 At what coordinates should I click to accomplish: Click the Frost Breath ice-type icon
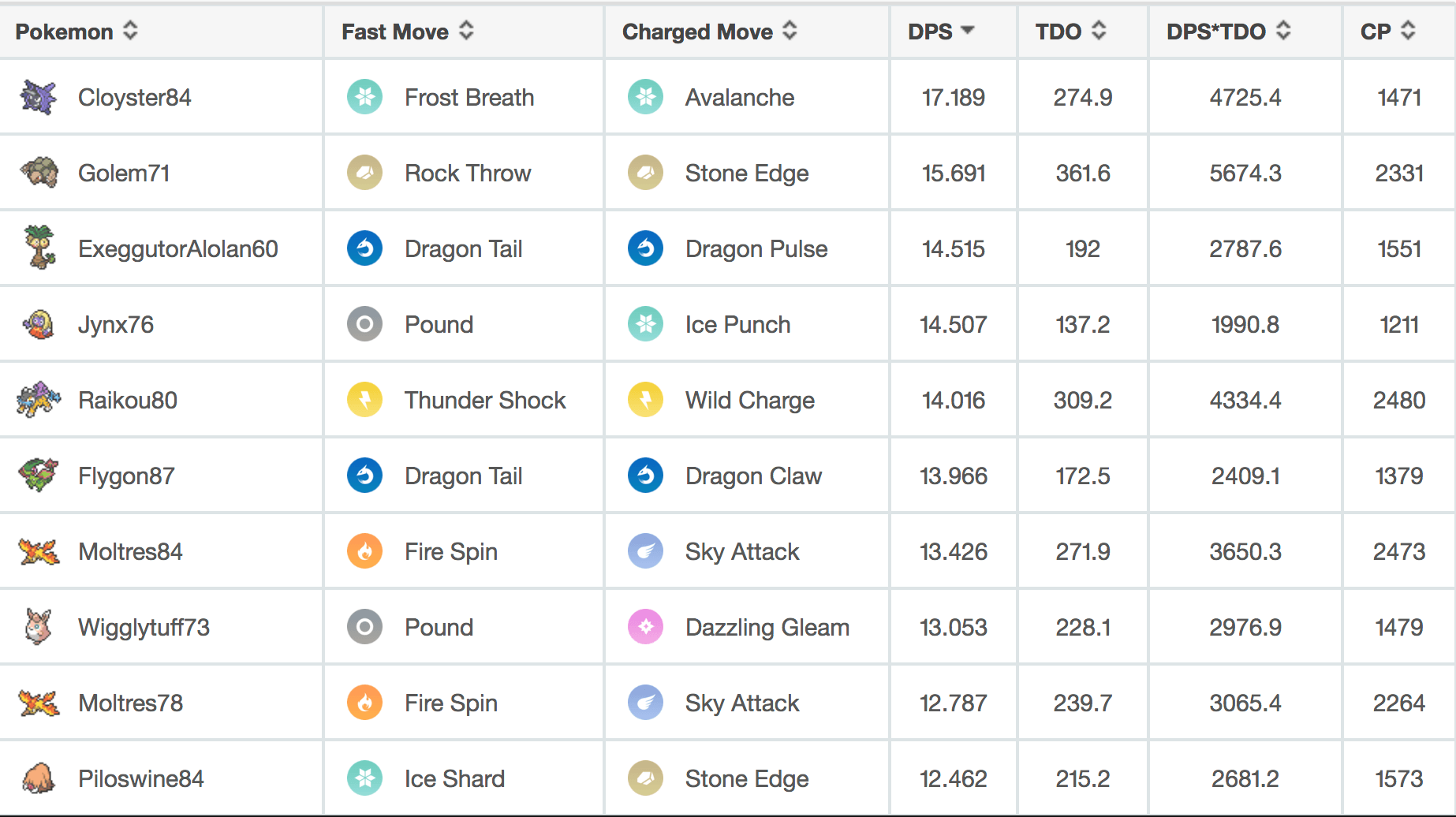pos(364,97)
